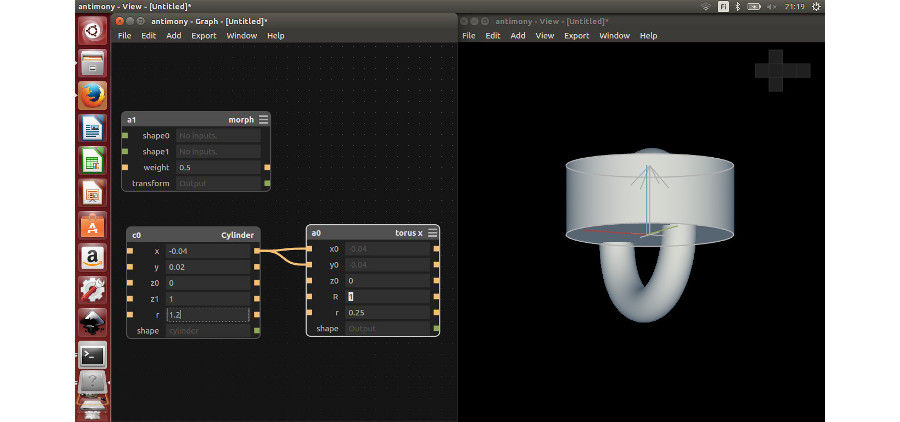This screenshot has width=900, height=422.
Task: Click the z0 output port on Cylinder node
Action: click(257, 283)
